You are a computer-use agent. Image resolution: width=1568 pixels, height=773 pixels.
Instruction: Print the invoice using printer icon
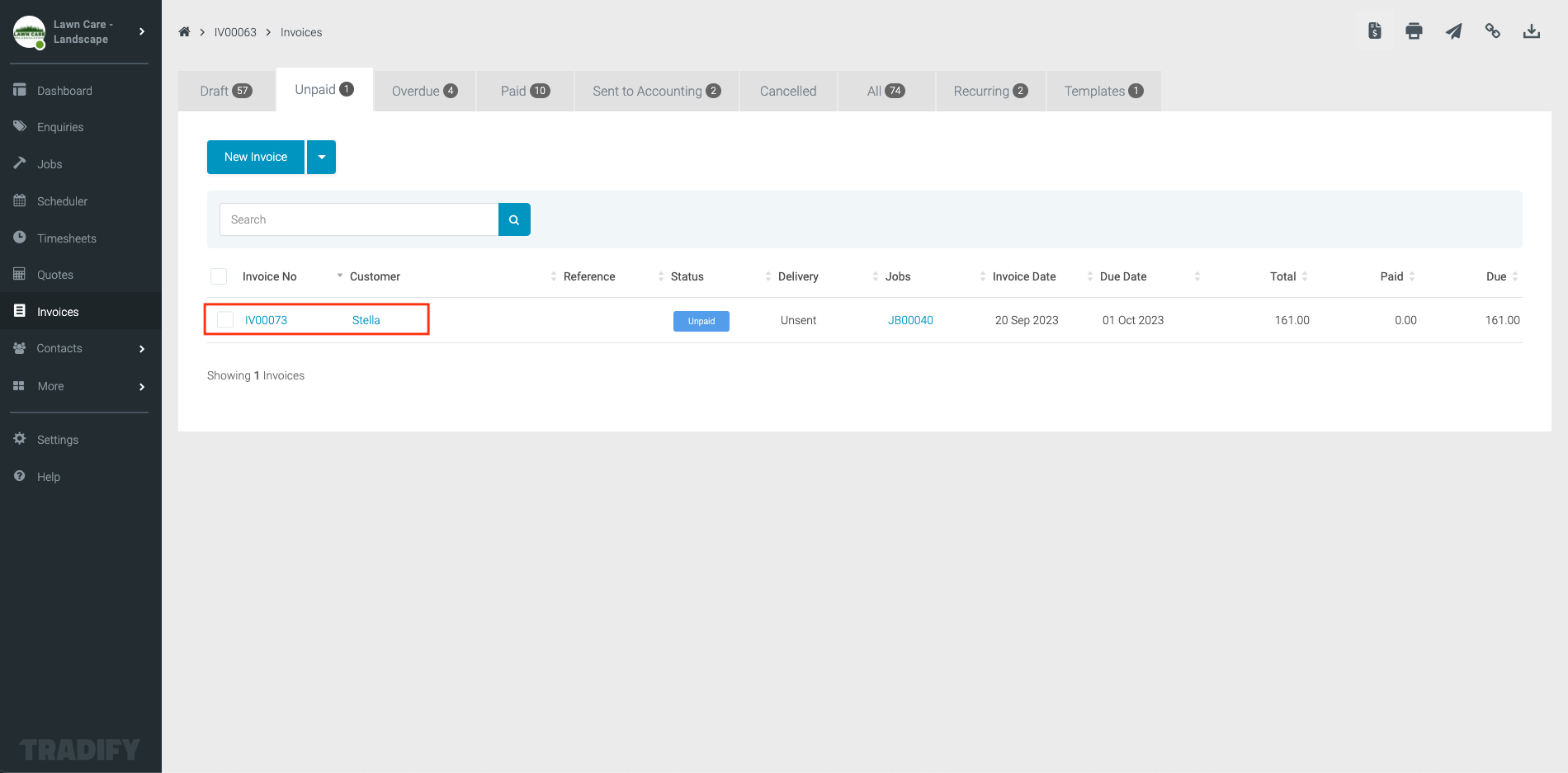click(1414, 31)
